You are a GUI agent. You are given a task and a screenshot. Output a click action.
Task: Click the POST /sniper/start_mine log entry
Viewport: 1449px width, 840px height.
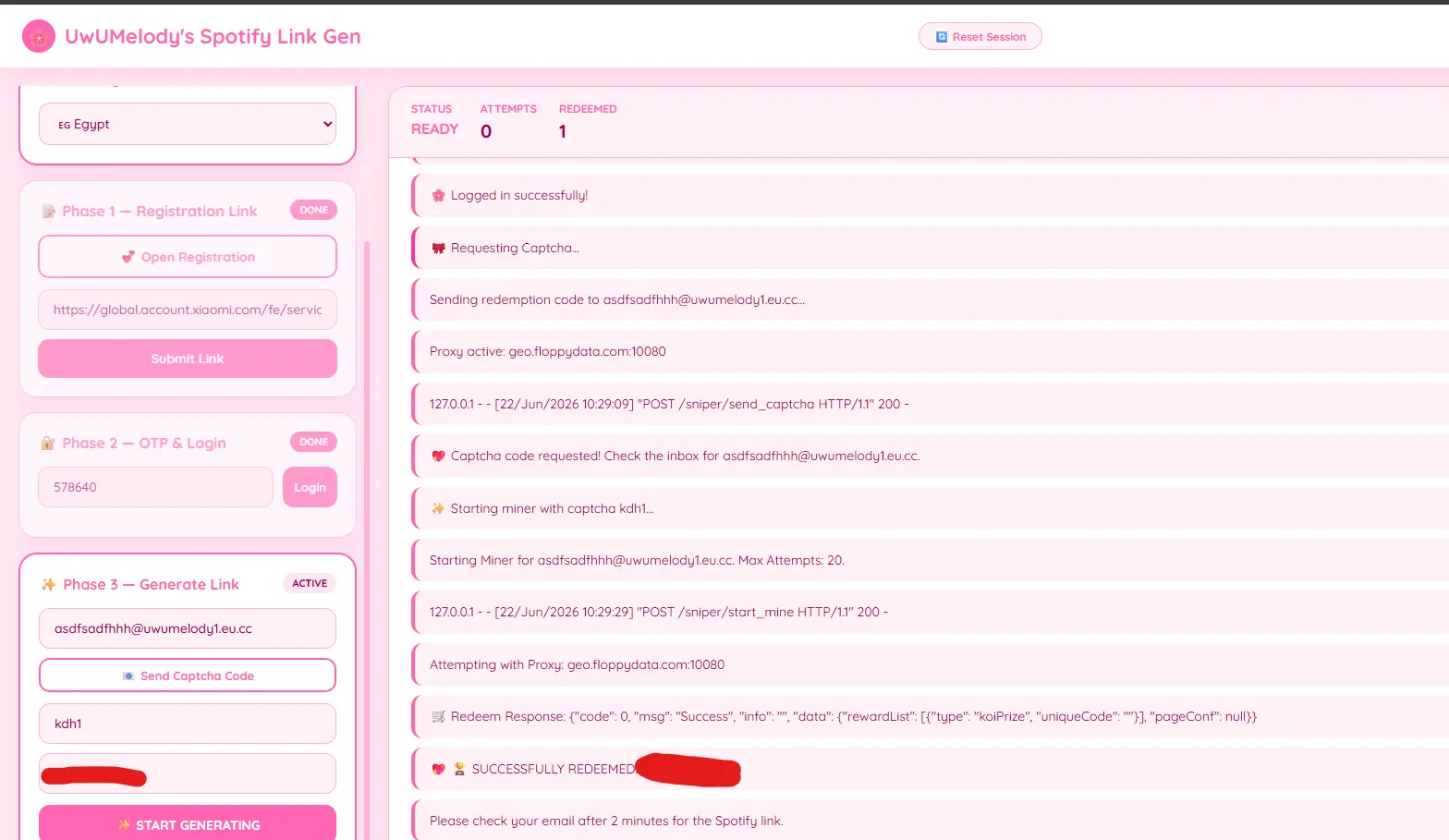click(930, 612)
